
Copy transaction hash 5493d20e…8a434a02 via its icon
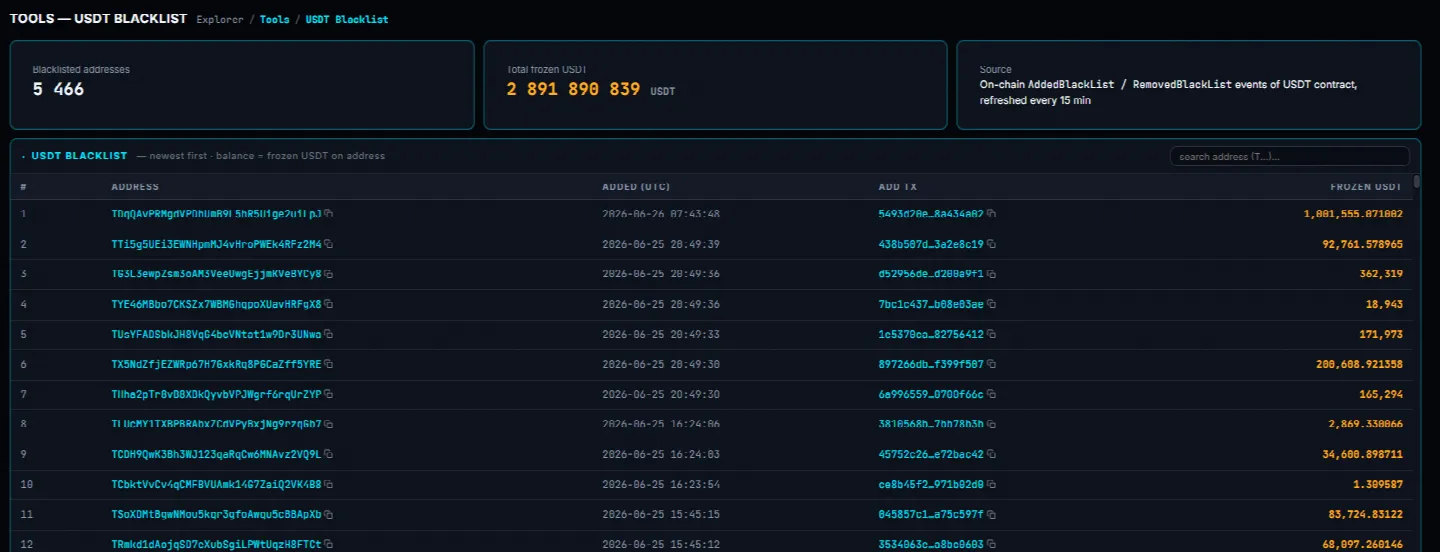pyautogui.click(x=992, y=214)
